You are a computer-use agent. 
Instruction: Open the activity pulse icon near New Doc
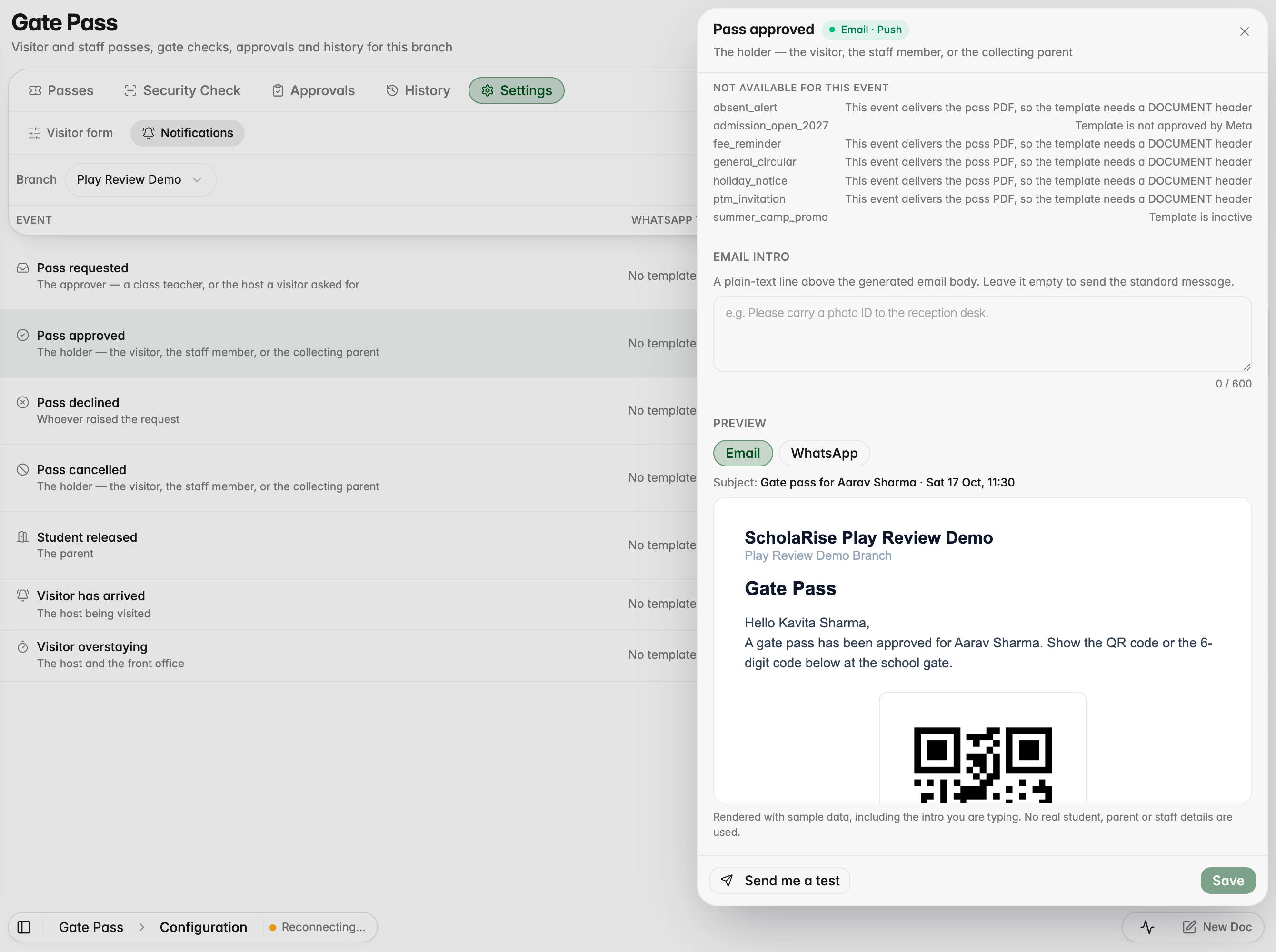coord(1147,927)
